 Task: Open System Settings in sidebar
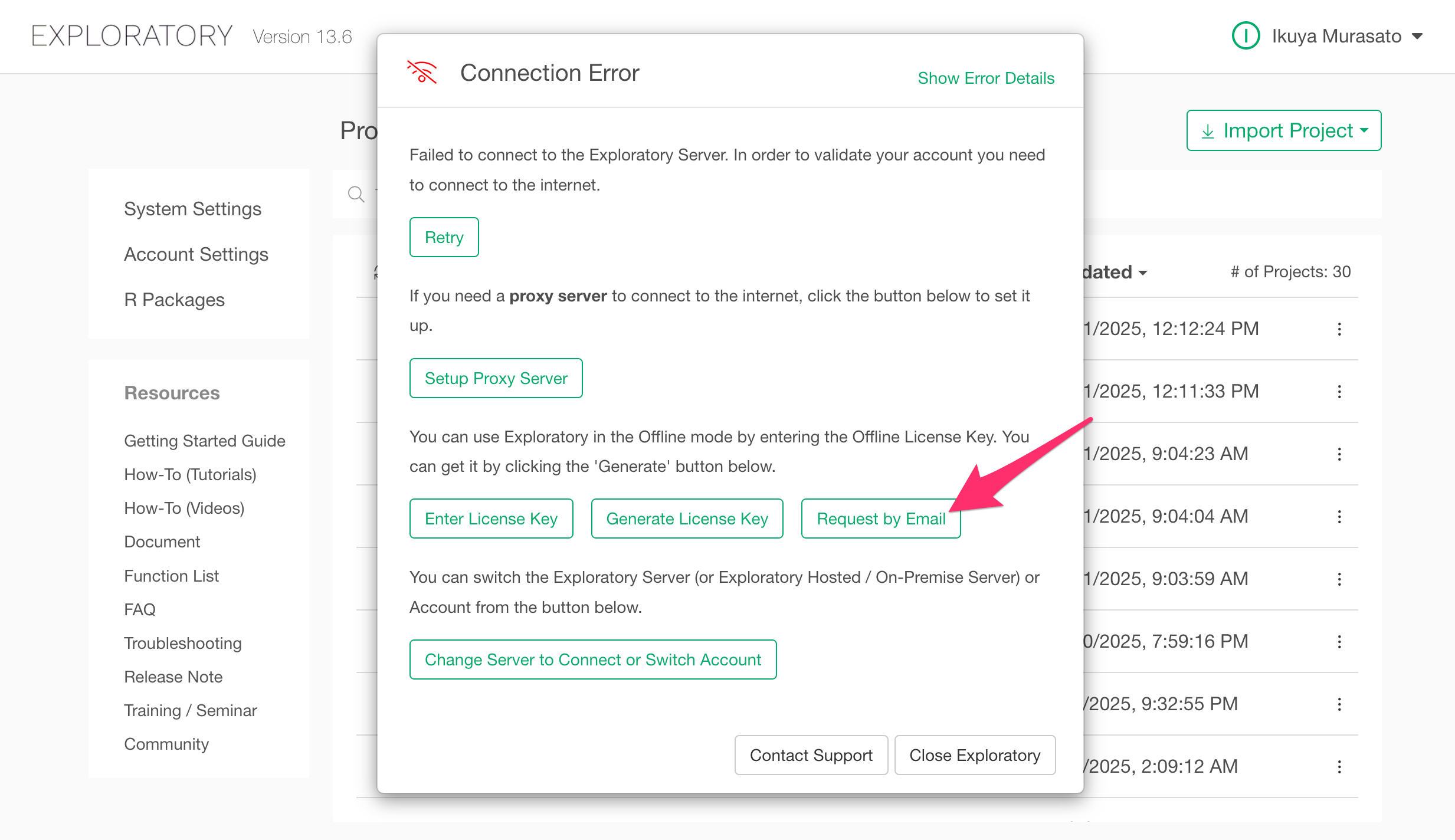(192, 209)
